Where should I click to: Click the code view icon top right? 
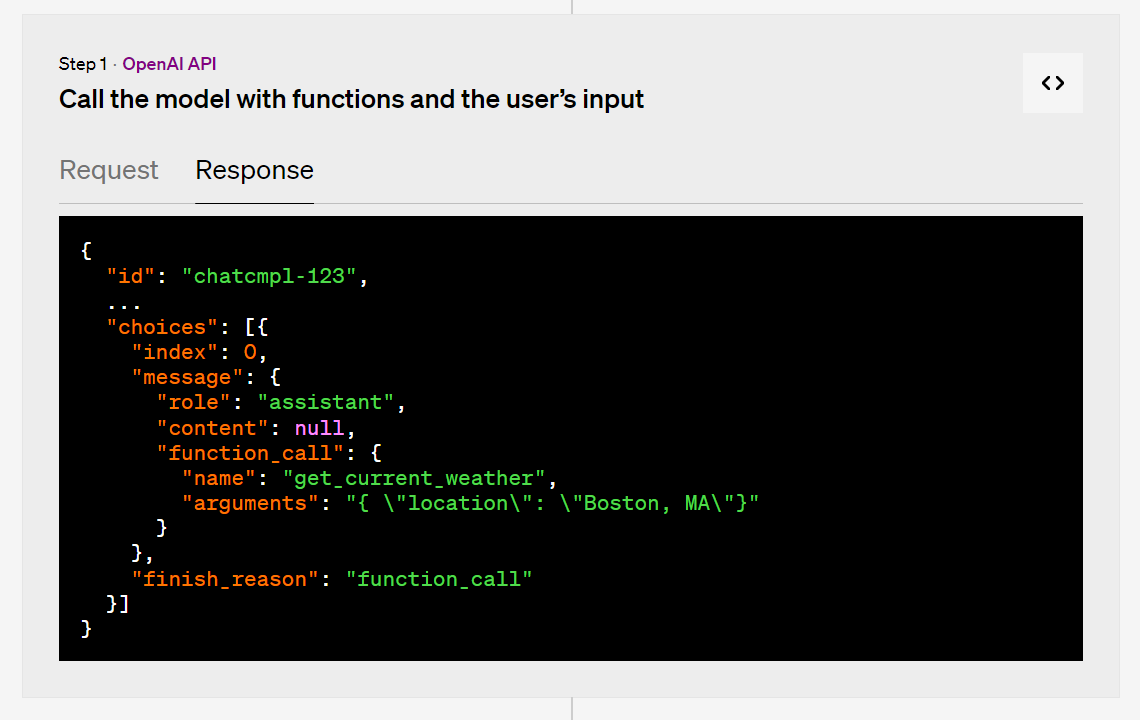1052,83
